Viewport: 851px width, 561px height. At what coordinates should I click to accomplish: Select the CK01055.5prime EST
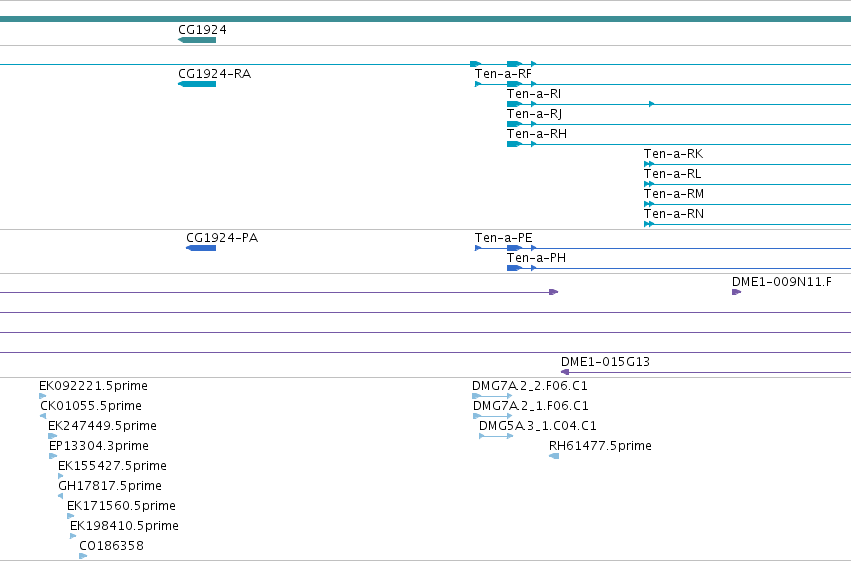click(91, 406)
